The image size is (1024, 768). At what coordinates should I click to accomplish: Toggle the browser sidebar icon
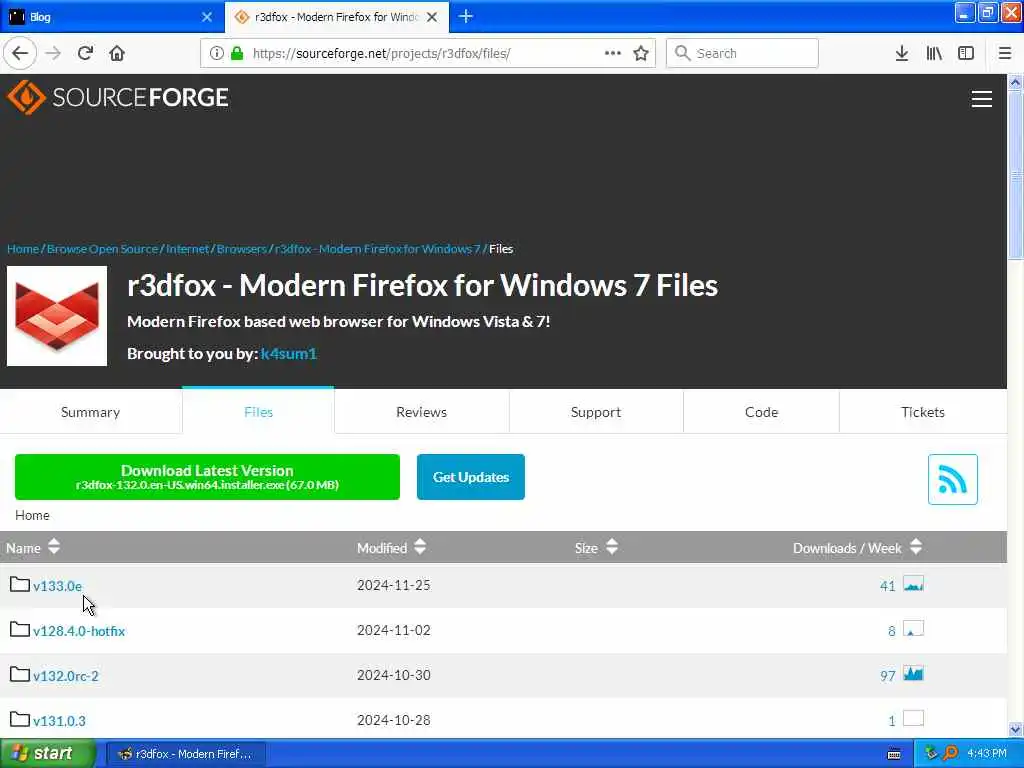(x=966, y=53)
